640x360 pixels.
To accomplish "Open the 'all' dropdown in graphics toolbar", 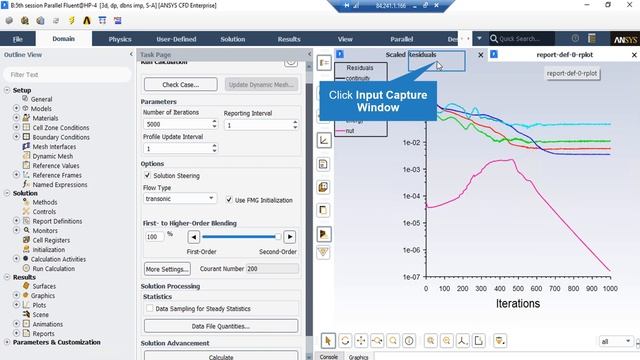I will click(x=616, y=341).
